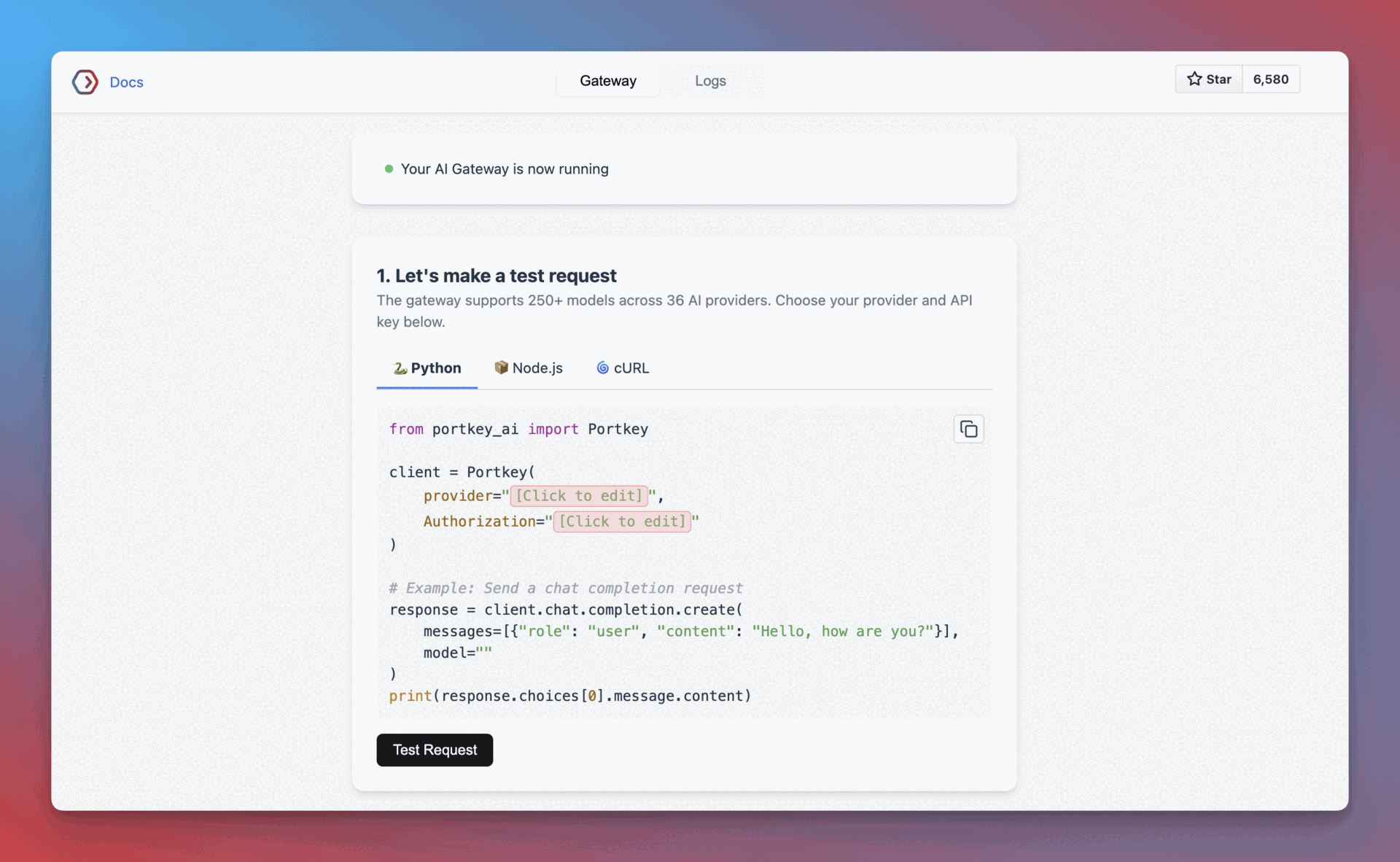Select the cURL language tab

pos(622,368)
